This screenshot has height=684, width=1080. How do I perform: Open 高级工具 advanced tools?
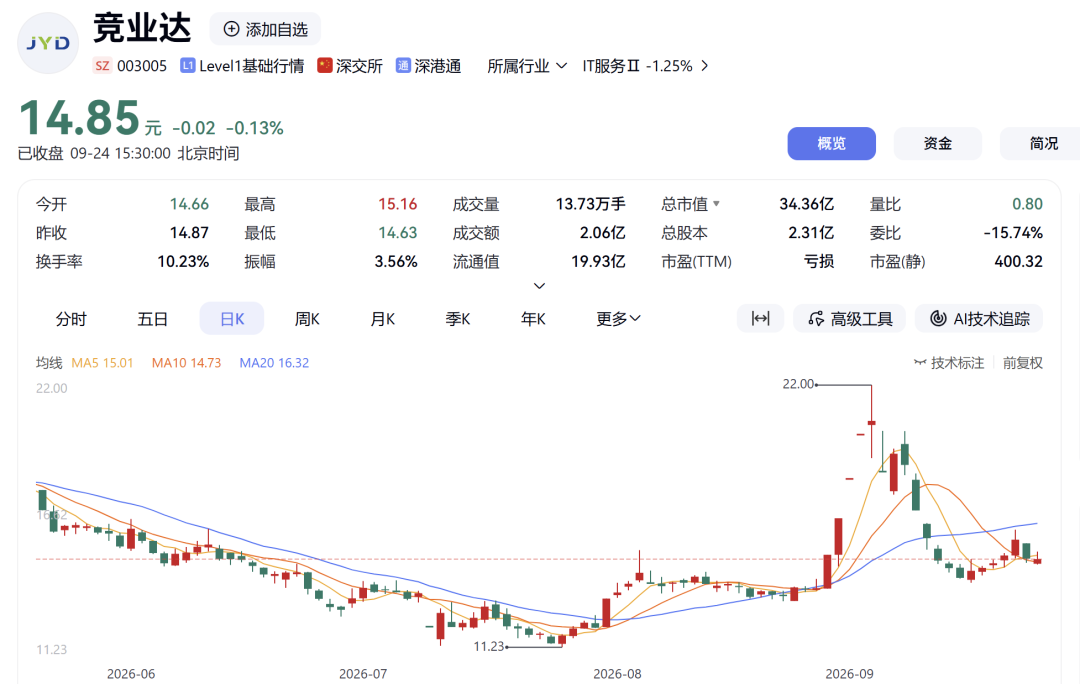850,318
